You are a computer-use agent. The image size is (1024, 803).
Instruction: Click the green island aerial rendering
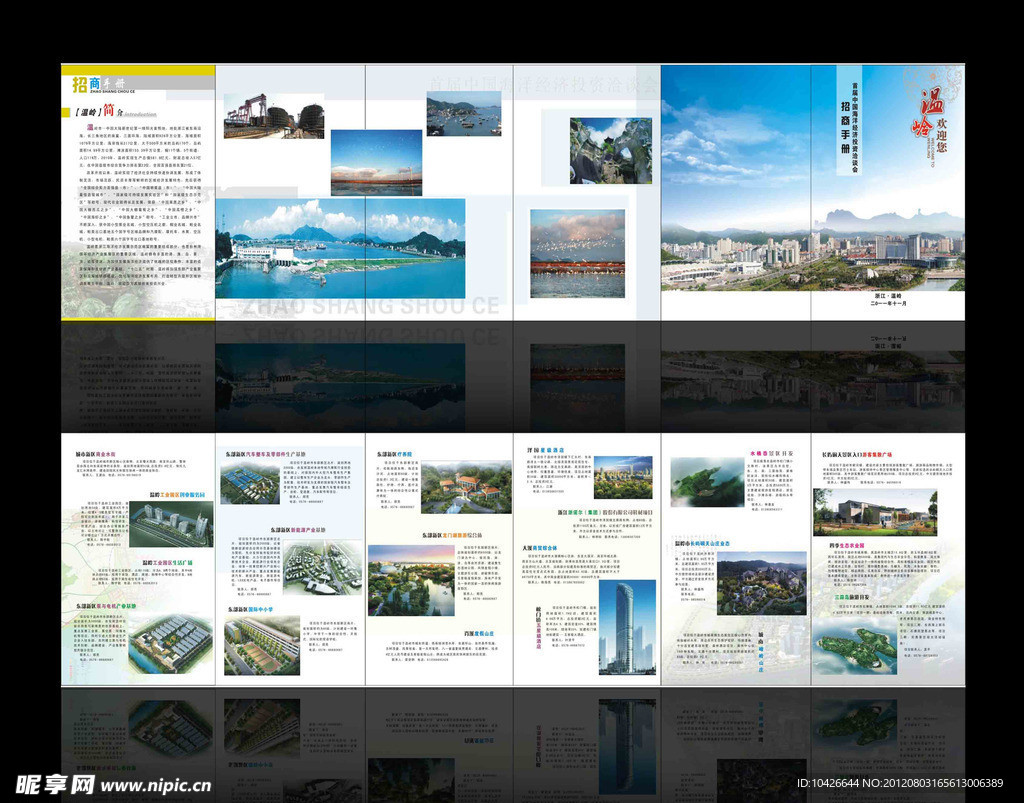pos(856,647)
